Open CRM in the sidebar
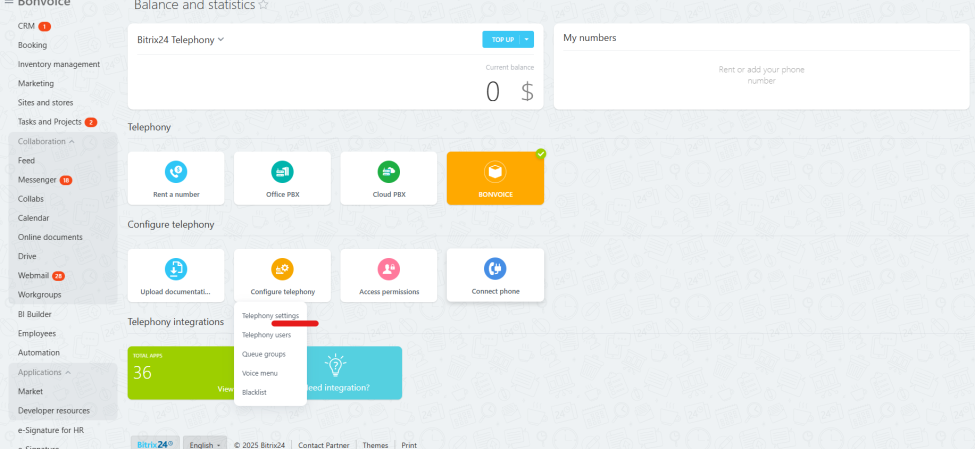 click(26, 26)
